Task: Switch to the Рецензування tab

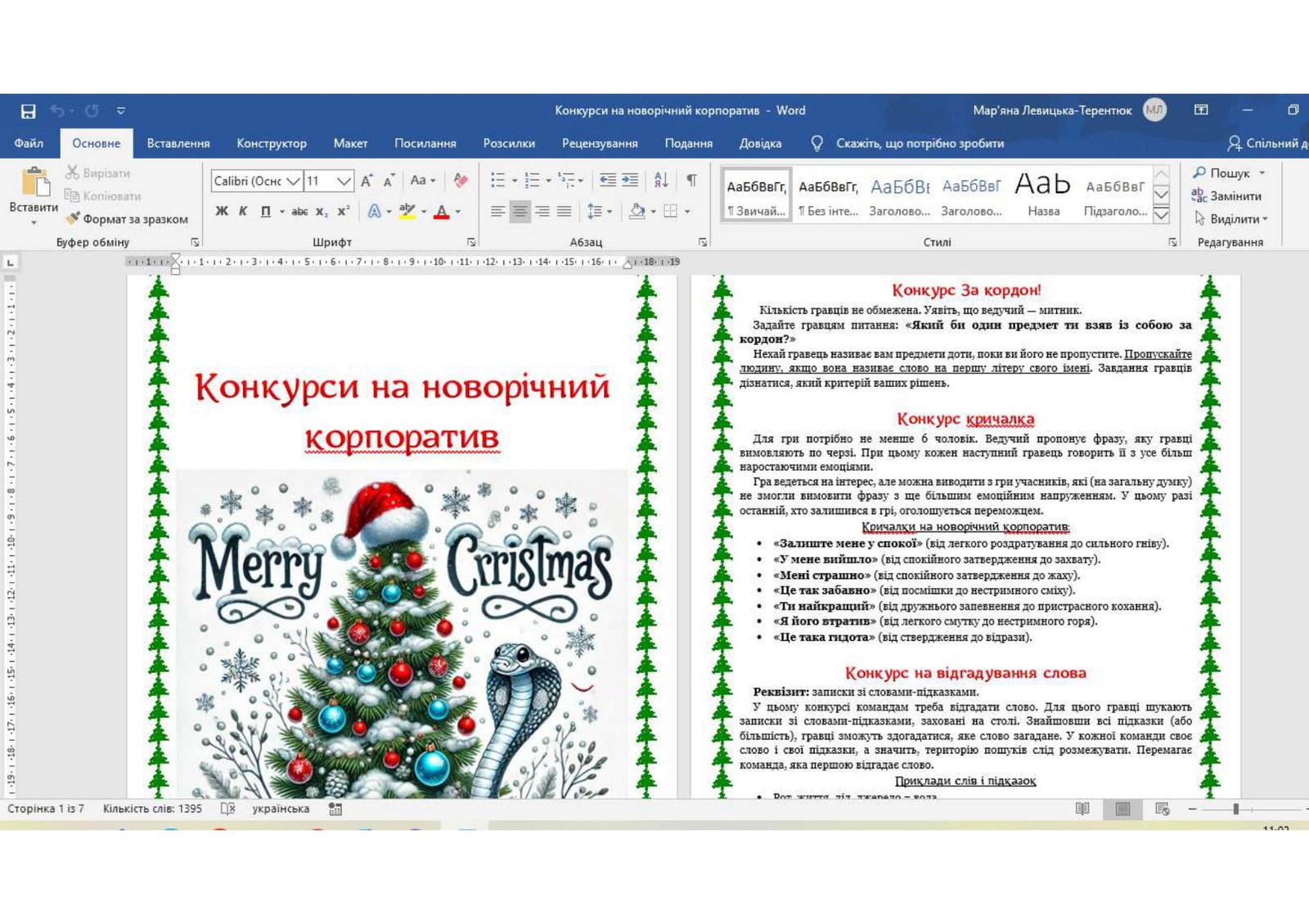Action: tap(600, 143)
